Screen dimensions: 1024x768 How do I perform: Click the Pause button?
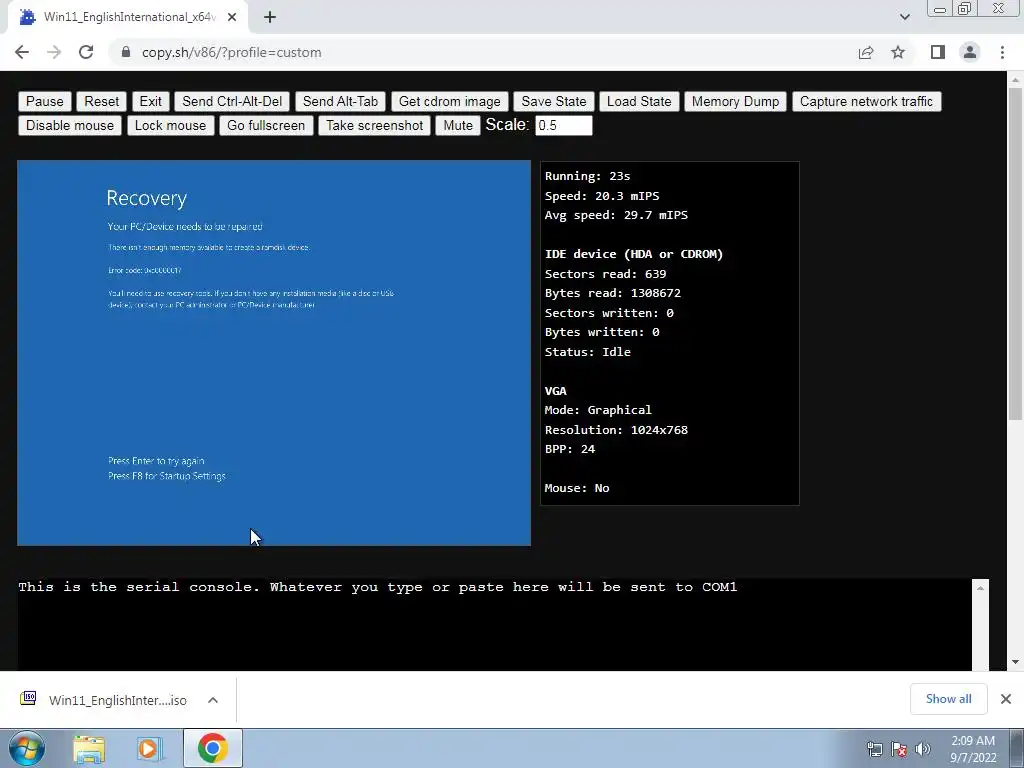[44, 101]
